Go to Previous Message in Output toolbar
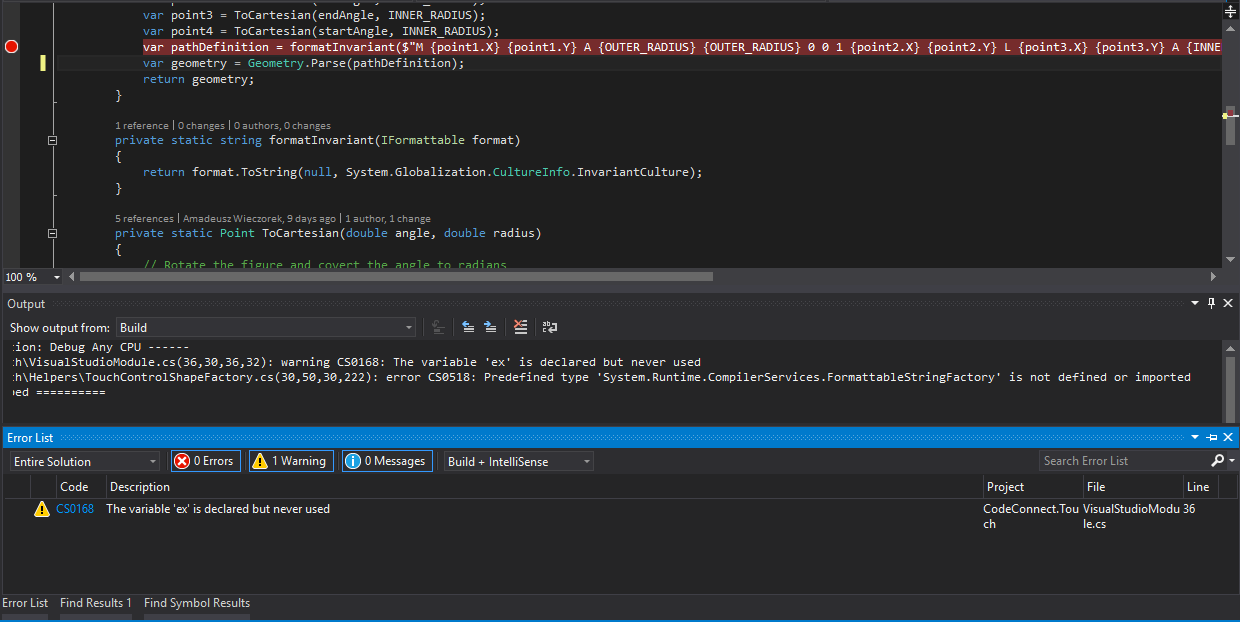1240x622 pixels. pyautogui.click(x=468, y=327)
